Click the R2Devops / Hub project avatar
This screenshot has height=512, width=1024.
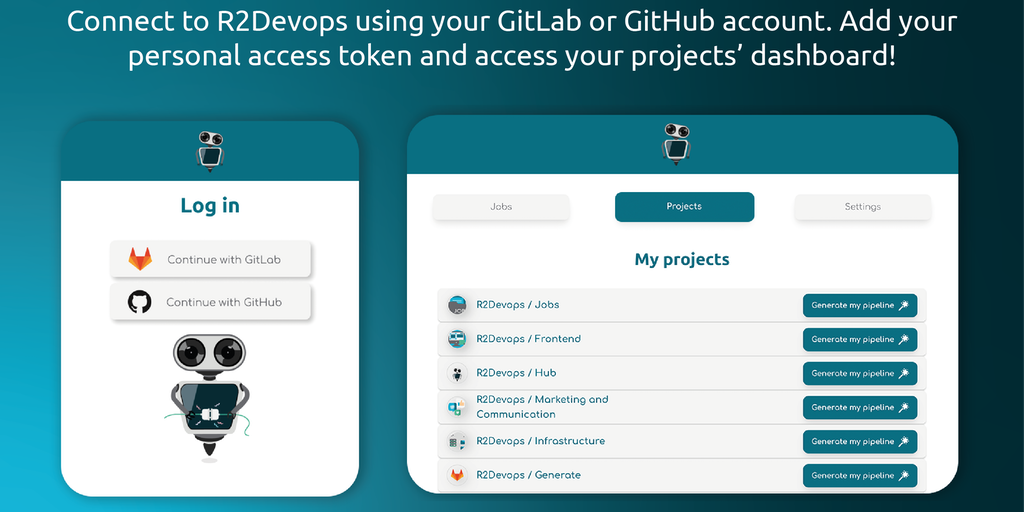coord(457,374)
